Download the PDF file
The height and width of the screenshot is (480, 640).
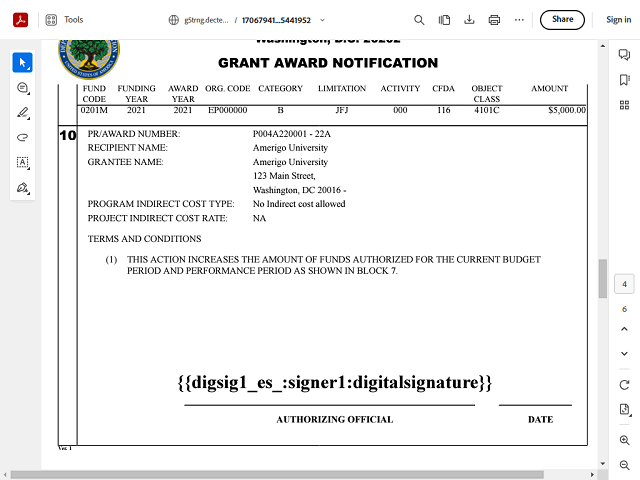(469, 20)
